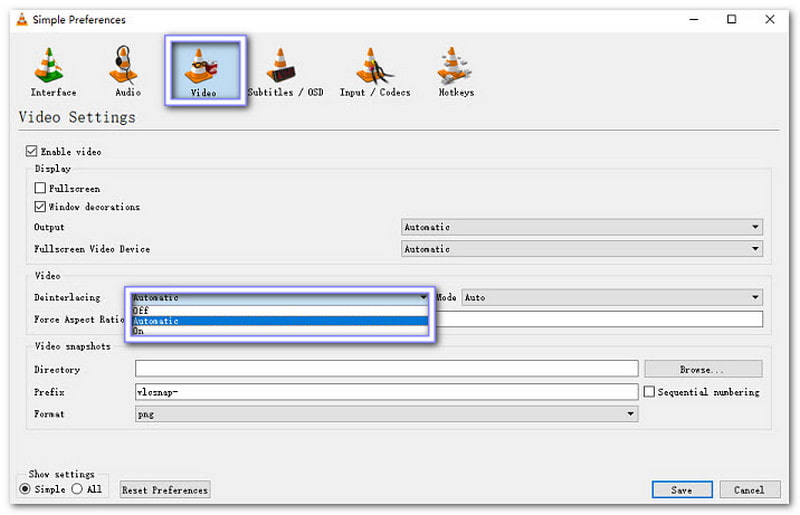Open the snapshot Format dropdown
Image resolution: width=800 pixels, height=515 pixels.
386,413
